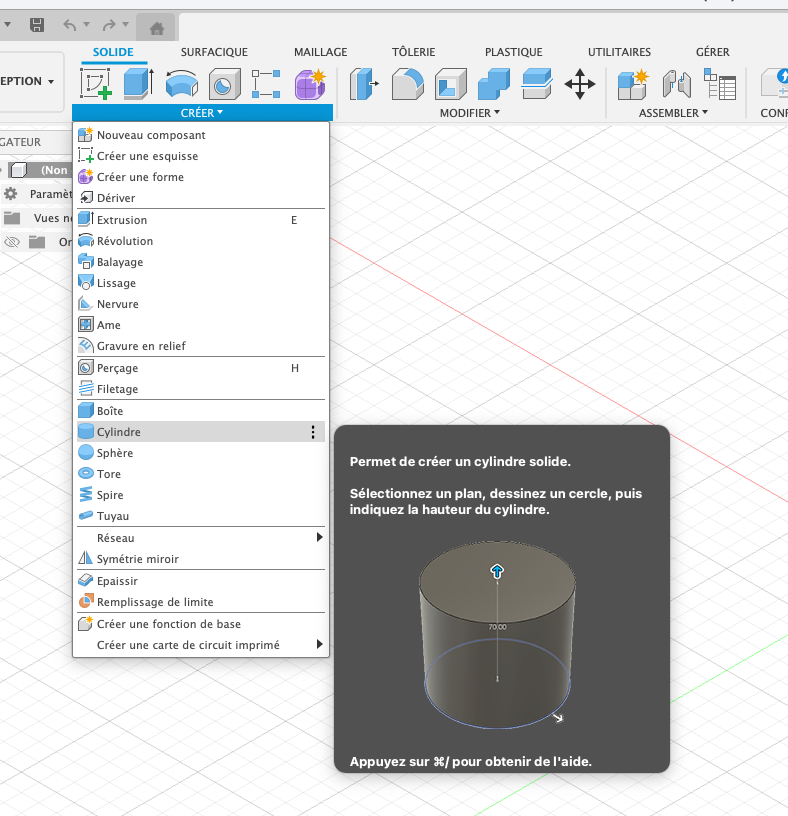Click the Revolve tool icon in the toolbar

181,84
